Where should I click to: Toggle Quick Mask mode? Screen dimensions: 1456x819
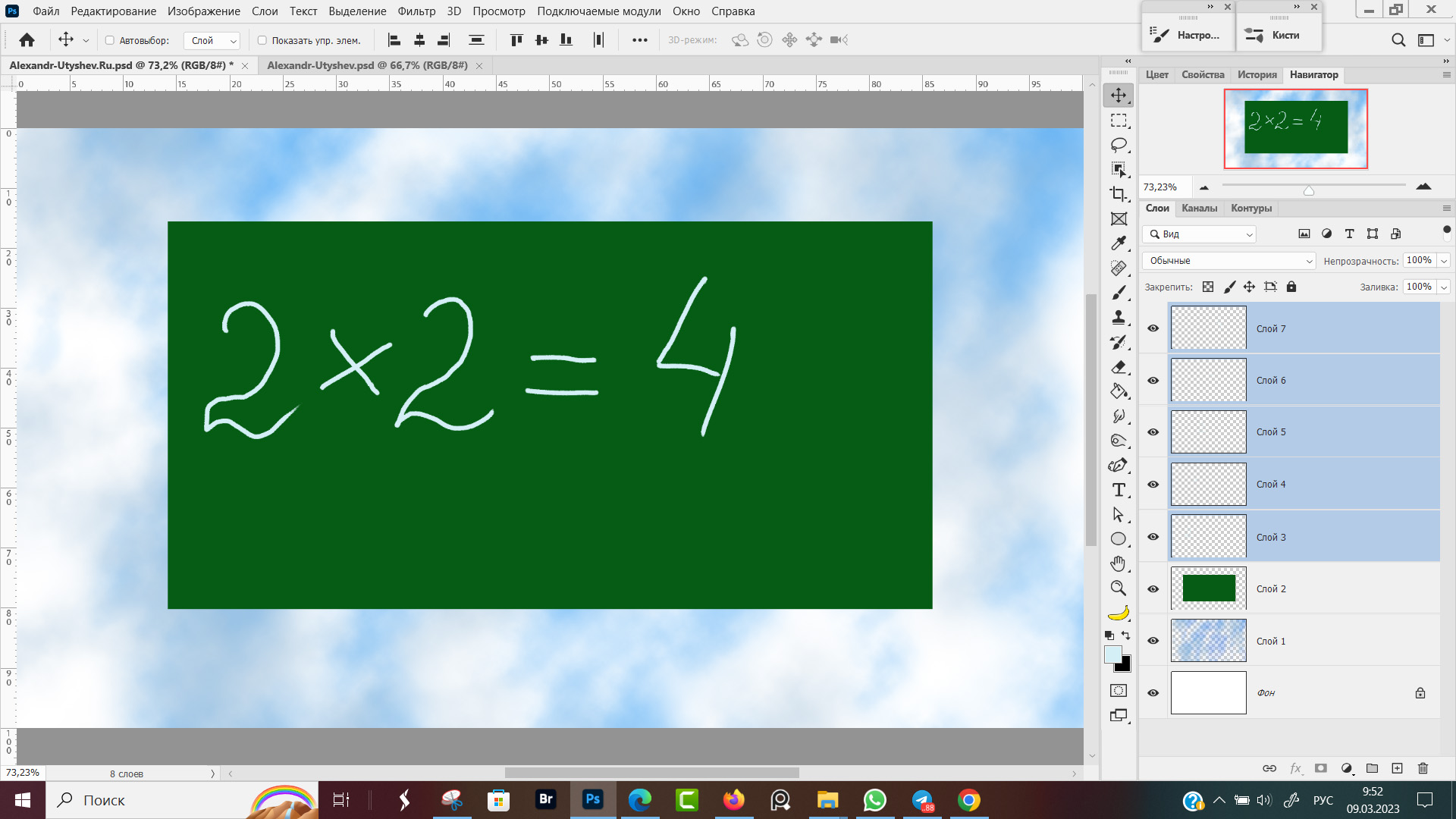tap(1119, 691)
